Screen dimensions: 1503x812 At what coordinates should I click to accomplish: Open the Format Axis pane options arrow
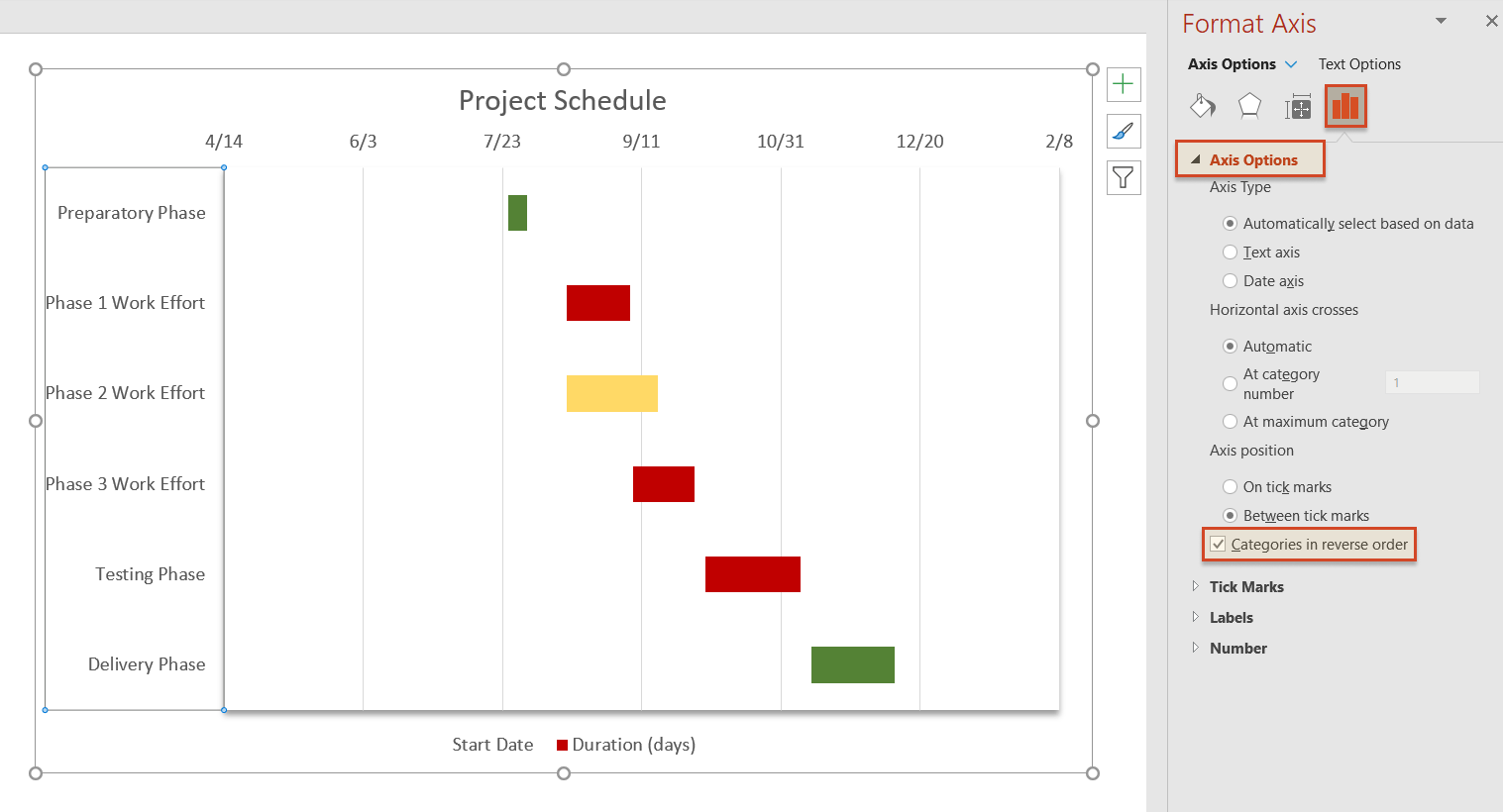pyautogui.click(x=1441, y=21)
